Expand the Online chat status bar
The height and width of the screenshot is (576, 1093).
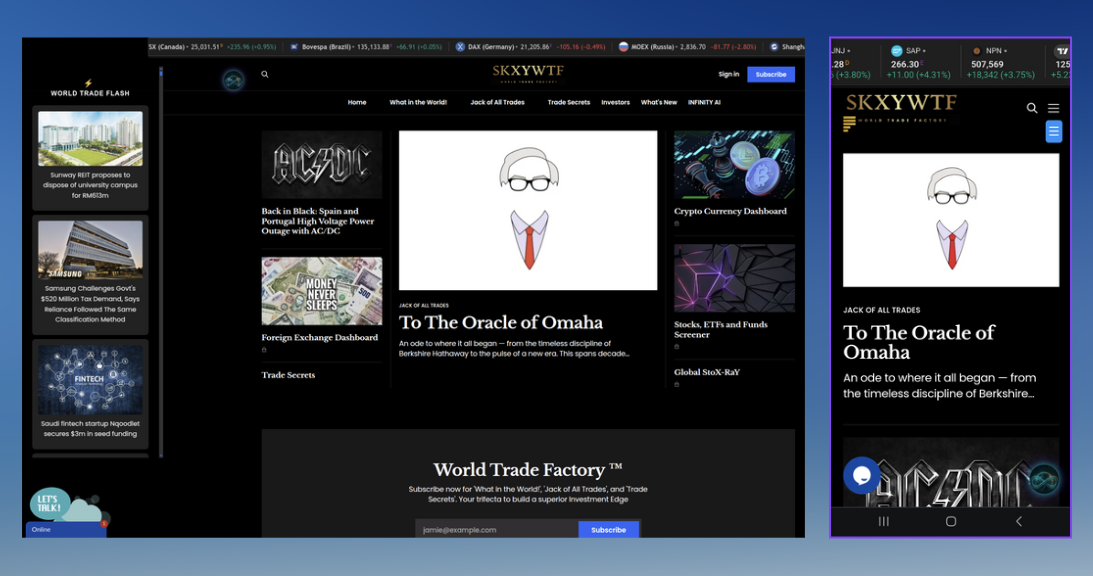[65, 529]
